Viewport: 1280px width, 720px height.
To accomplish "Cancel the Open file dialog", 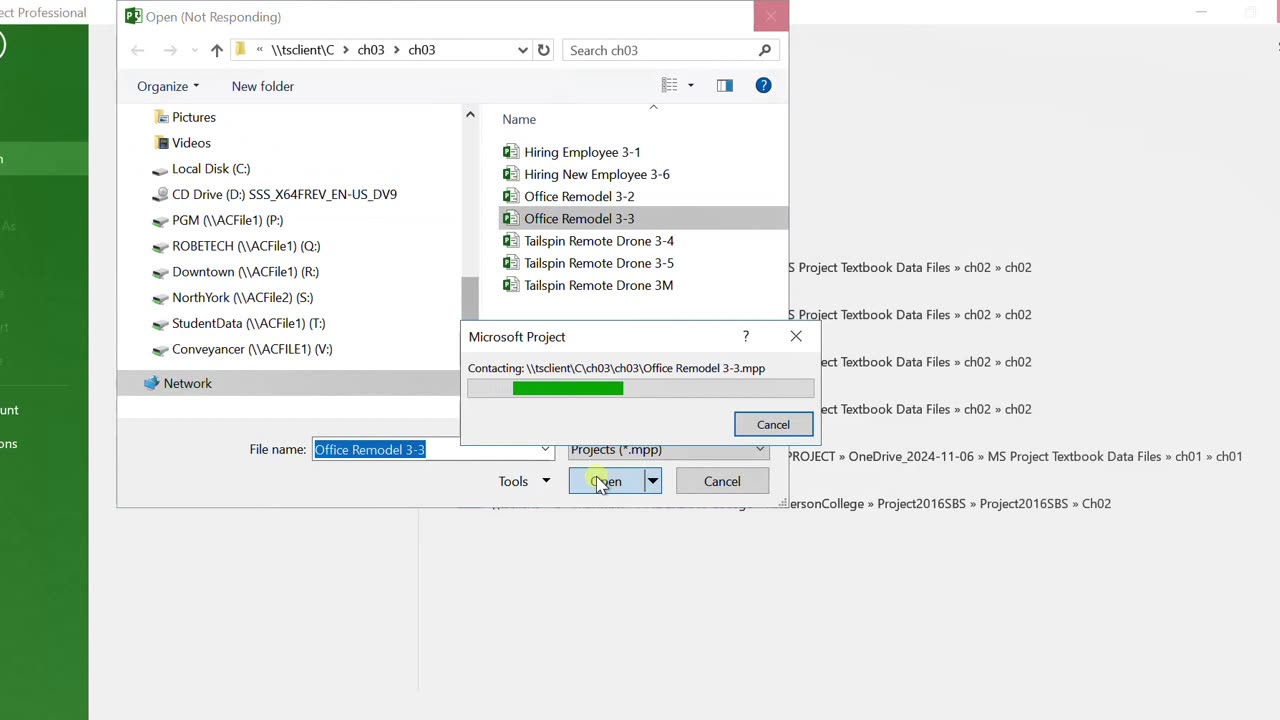I will 722,482.
